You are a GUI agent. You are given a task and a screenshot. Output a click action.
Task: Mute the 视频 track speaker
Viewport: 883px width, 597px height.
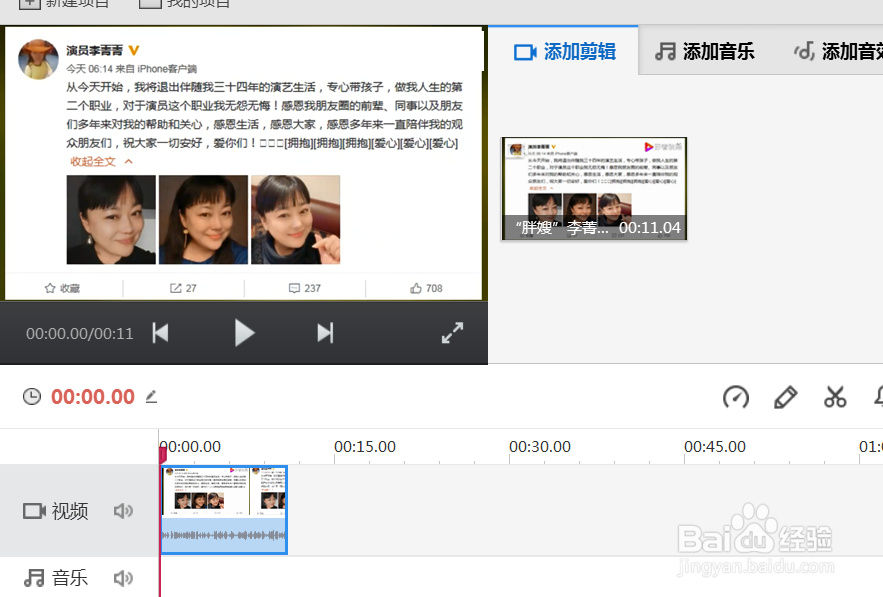tap(123, 511)
